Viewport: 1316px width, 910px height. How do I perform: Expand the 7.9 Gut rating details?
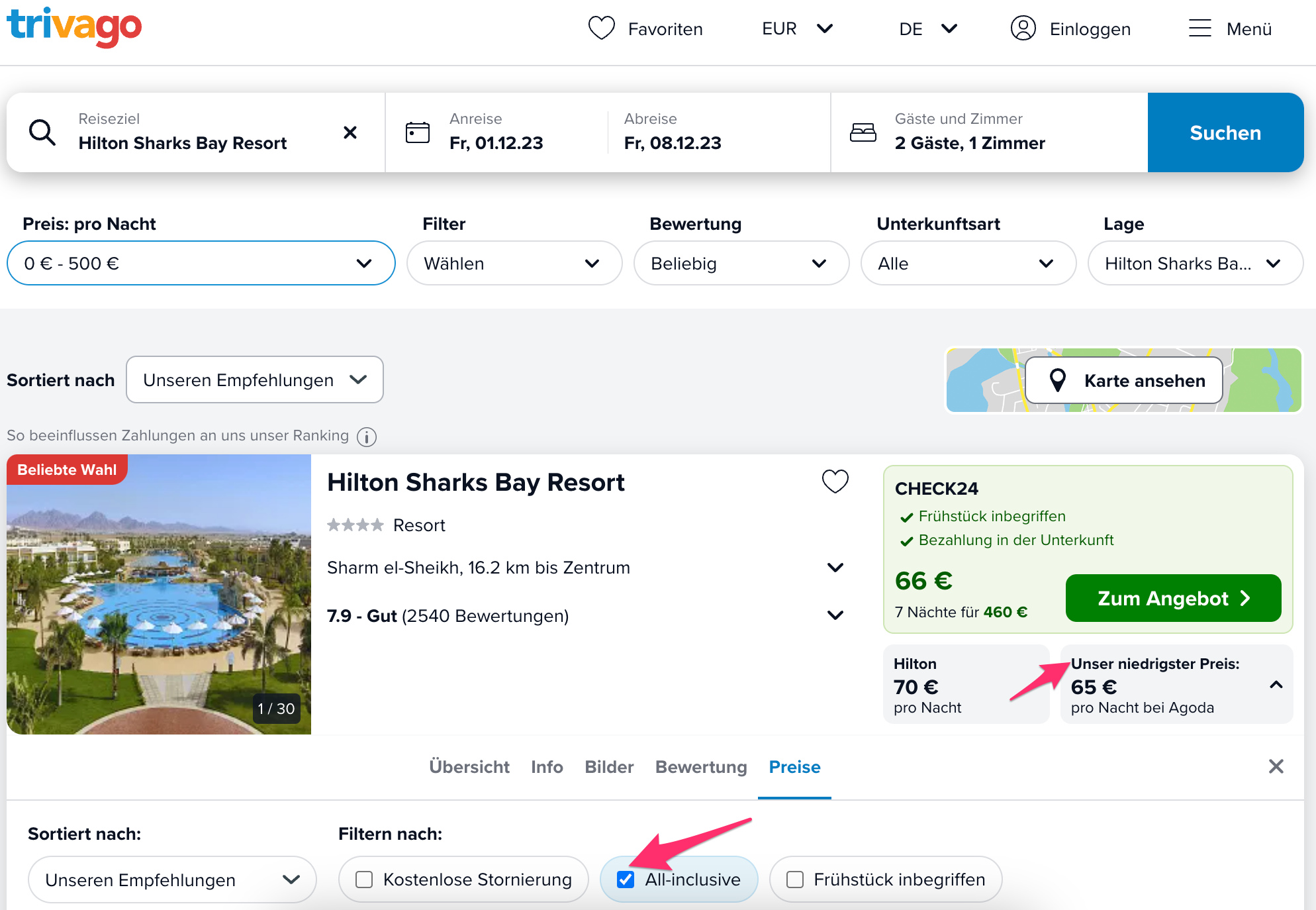pyautogui.click(x=835, y=615)
